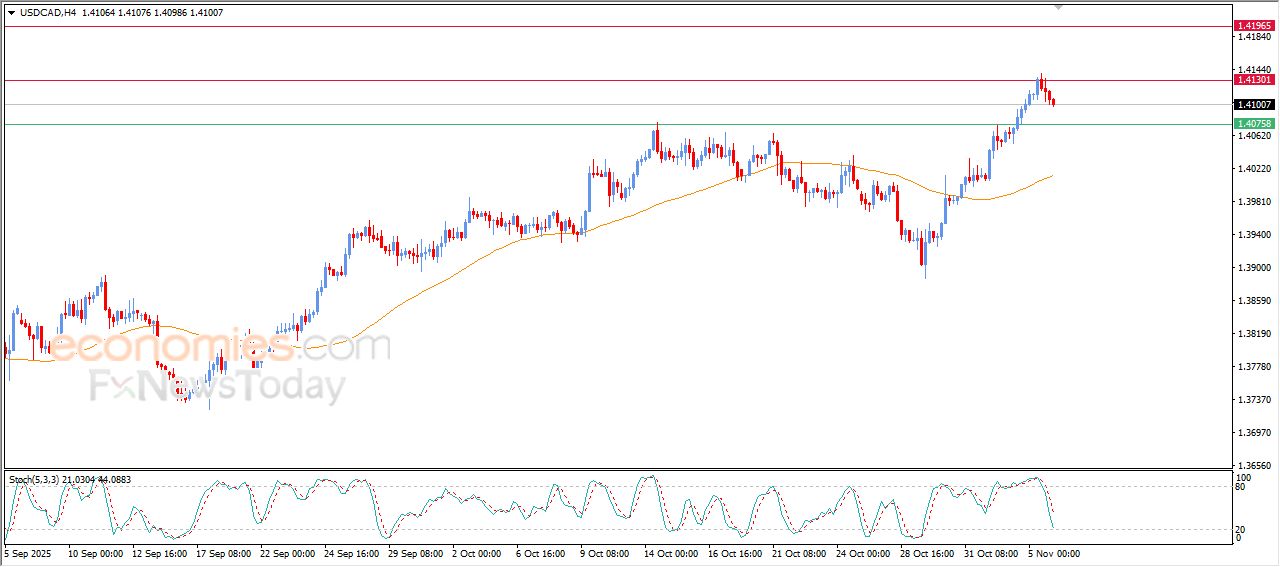
Task: Click the 1.36560 price axis value
Action: [x=1254, y=466]
